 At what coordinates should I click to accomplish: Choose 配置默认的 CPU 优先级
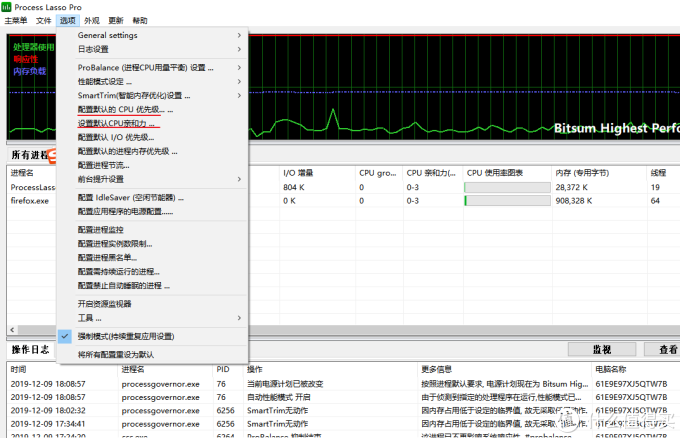tap(152, 110)
